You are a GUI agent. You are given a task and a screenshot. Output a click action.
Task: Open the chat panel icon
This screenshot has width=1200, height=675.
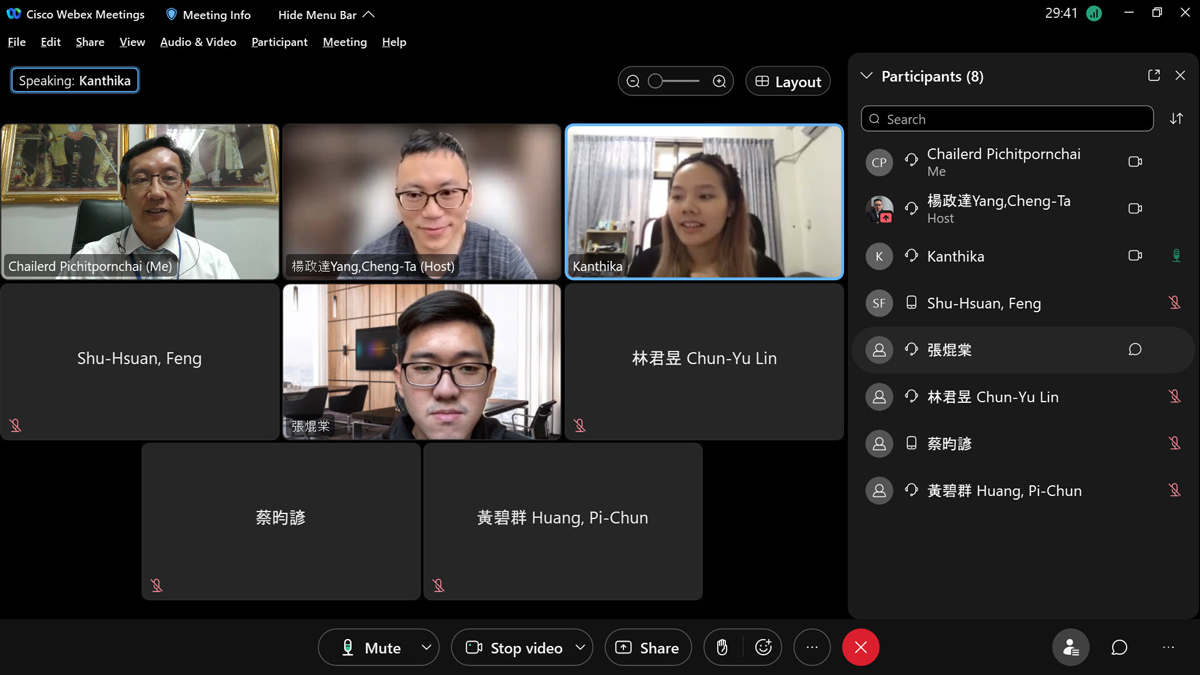click(x=1119, y=648)
